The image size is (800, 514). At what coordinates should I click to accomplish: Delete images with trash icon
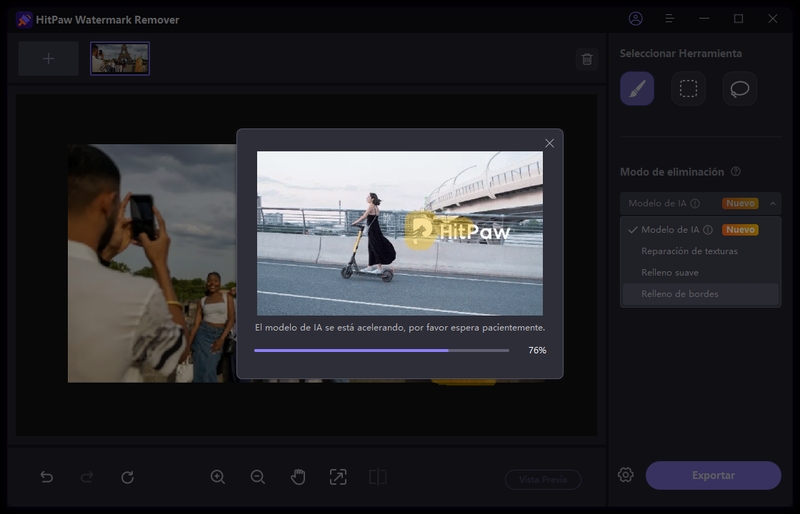(587, 59)
